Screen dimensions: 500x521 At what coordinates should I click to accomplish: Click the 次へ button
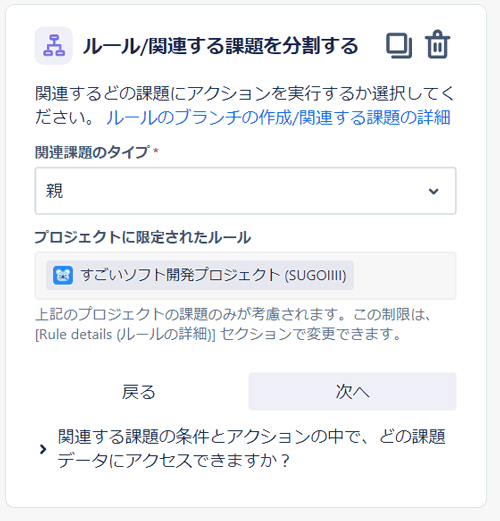click(352, 392)
